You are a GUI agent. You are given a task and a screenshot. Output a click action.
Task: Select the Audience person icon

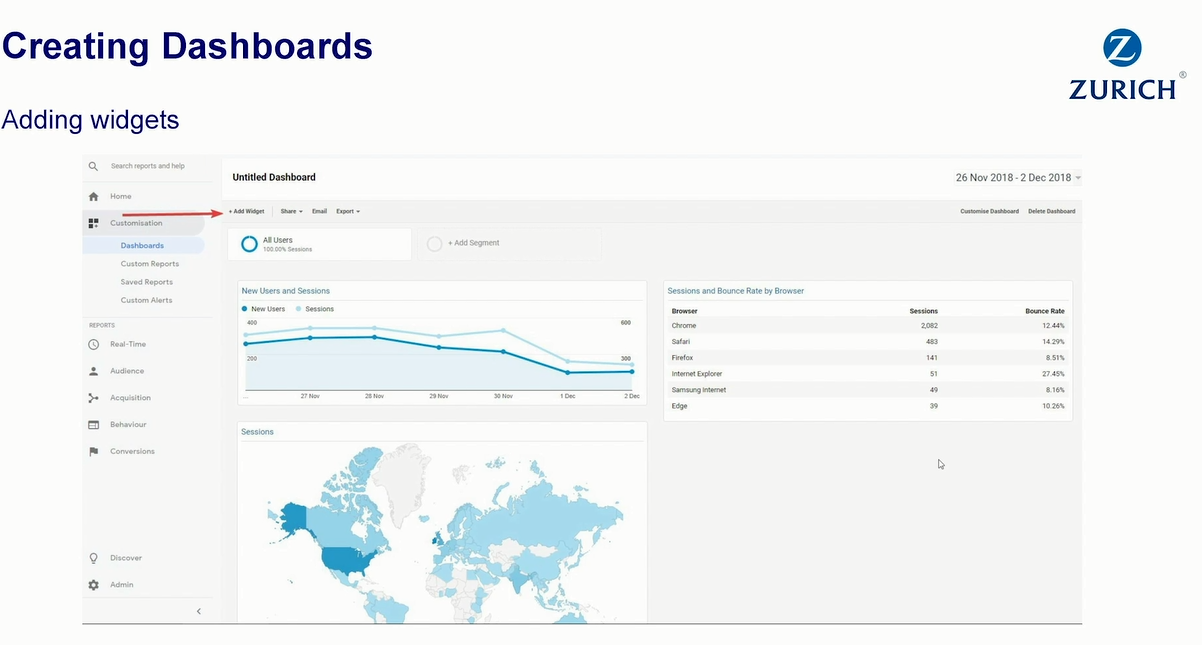tap(93, 371)
